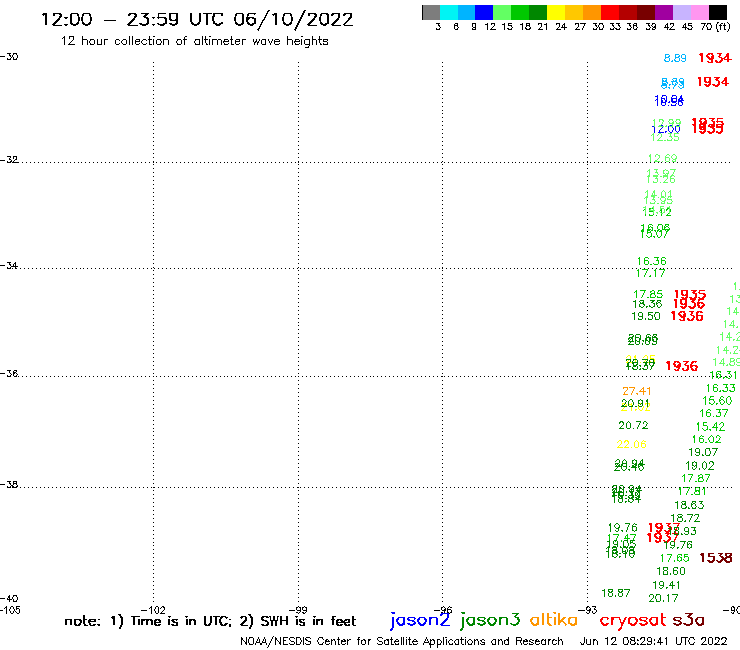
Task: Pick the bright red 33 ft swatch
Action: [610, 12]
